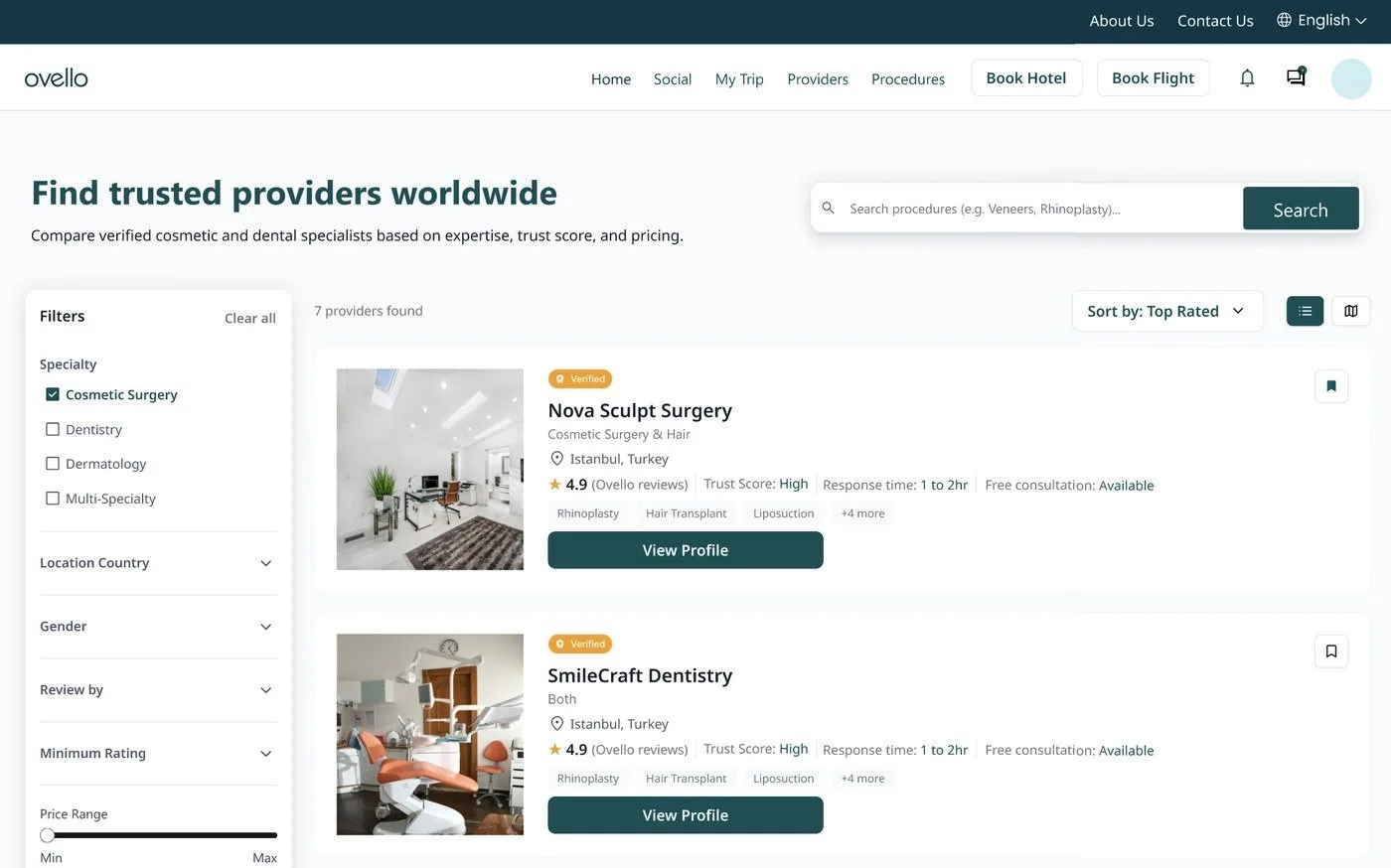Click location pin on SmileCraft Dentistry
Image resolution: width=1391 pixels, height=868 pixels.
(556, 724)
